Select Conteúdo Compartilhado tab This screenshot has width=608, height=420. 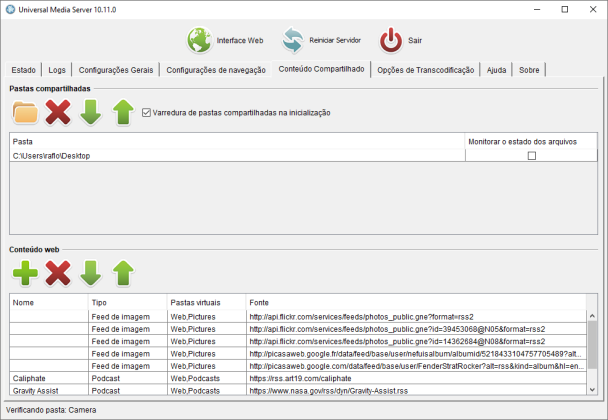click(x=321, y=69)
